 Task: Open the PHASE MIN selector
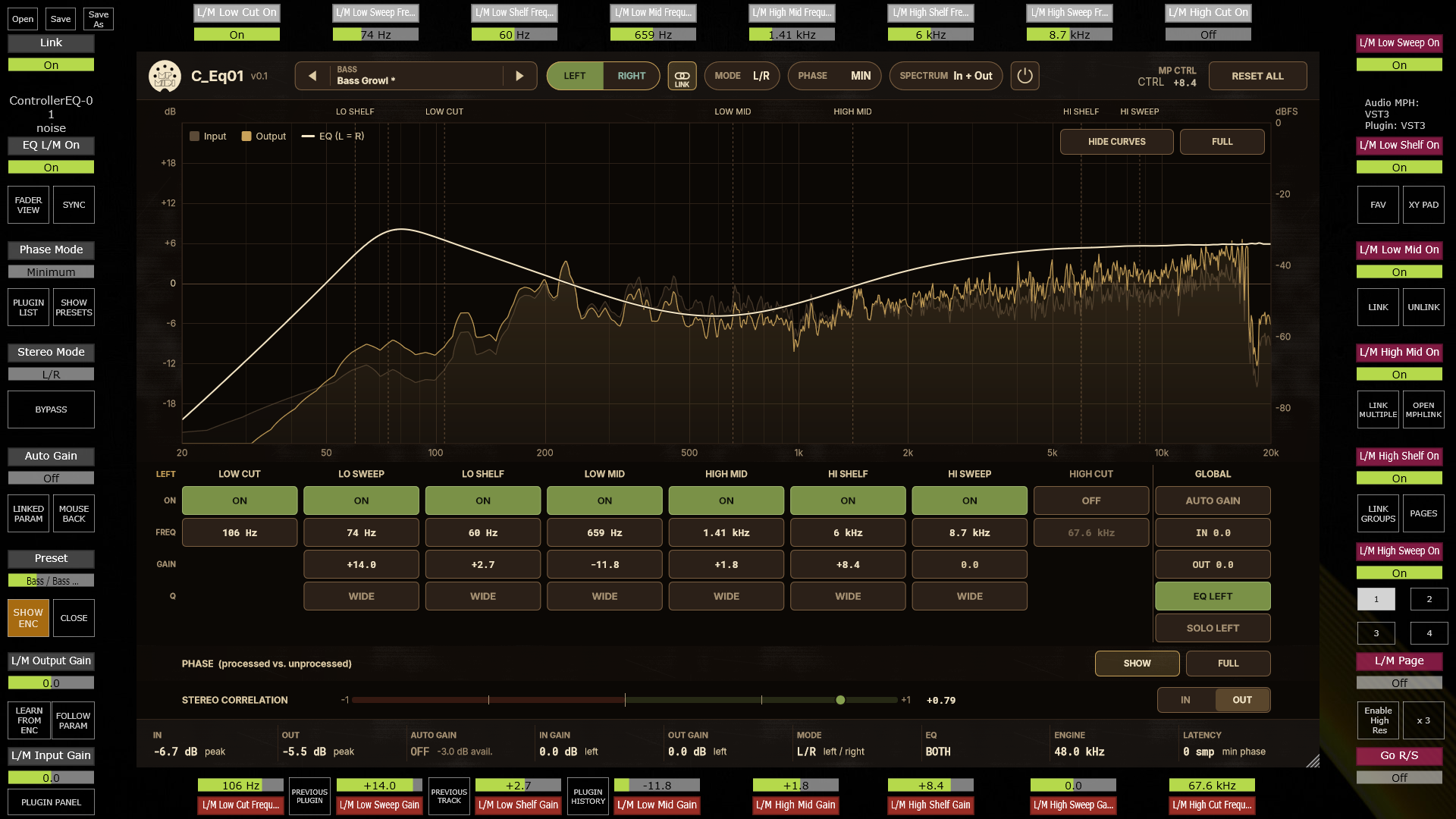click(834, 76)
